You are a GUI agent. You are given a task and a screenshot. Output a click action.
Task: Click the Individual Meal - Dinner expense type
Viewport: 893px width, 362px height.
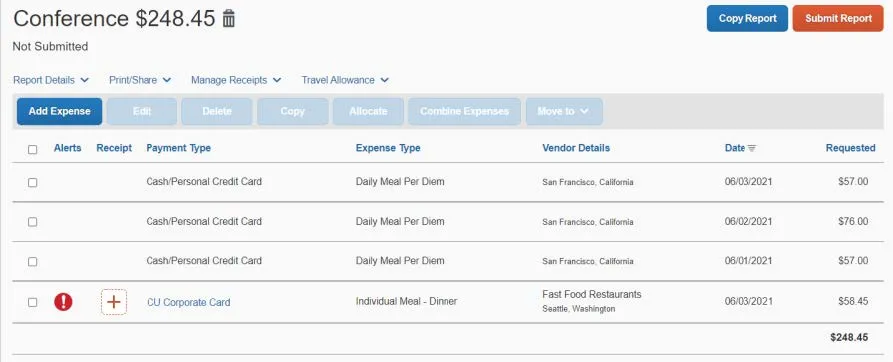click(406, 301)
